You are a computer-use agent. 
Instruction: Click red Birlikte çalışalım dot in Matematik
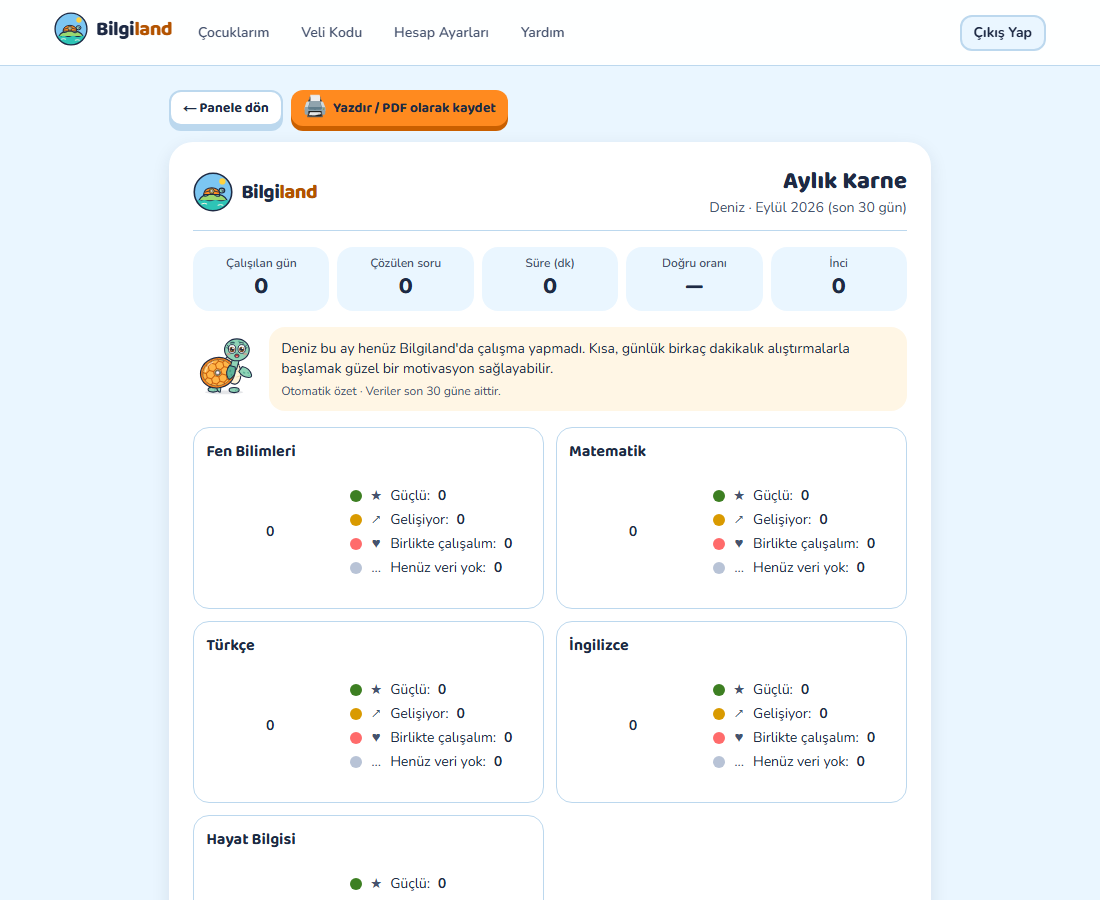pyautogui.click(x=719, y=544)
